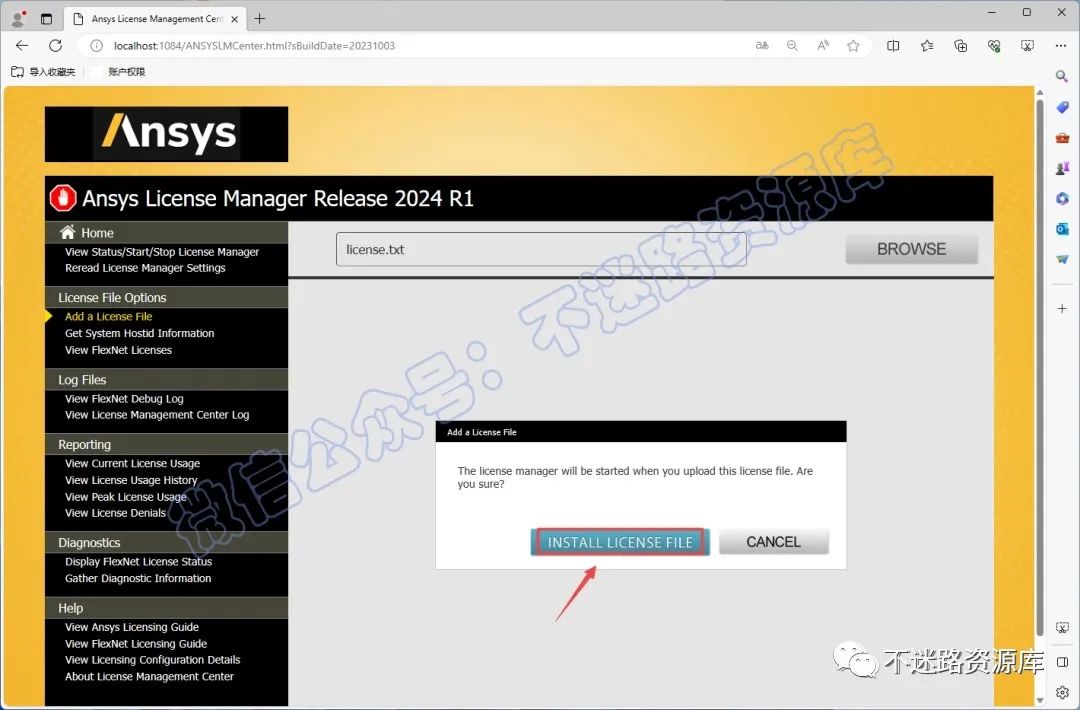Image resolution: width=1080 pixels, height=710 pixels.
Task: Click the sidebar search icon
Action: click(x=1062, y=76)
